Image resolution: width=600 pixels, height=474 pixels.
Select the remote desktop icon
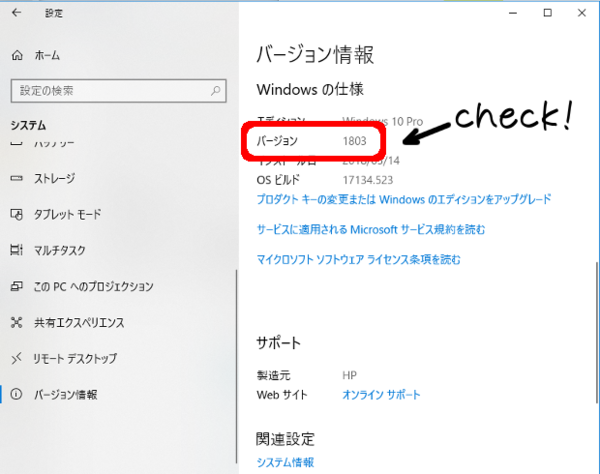tap(16, 358)
